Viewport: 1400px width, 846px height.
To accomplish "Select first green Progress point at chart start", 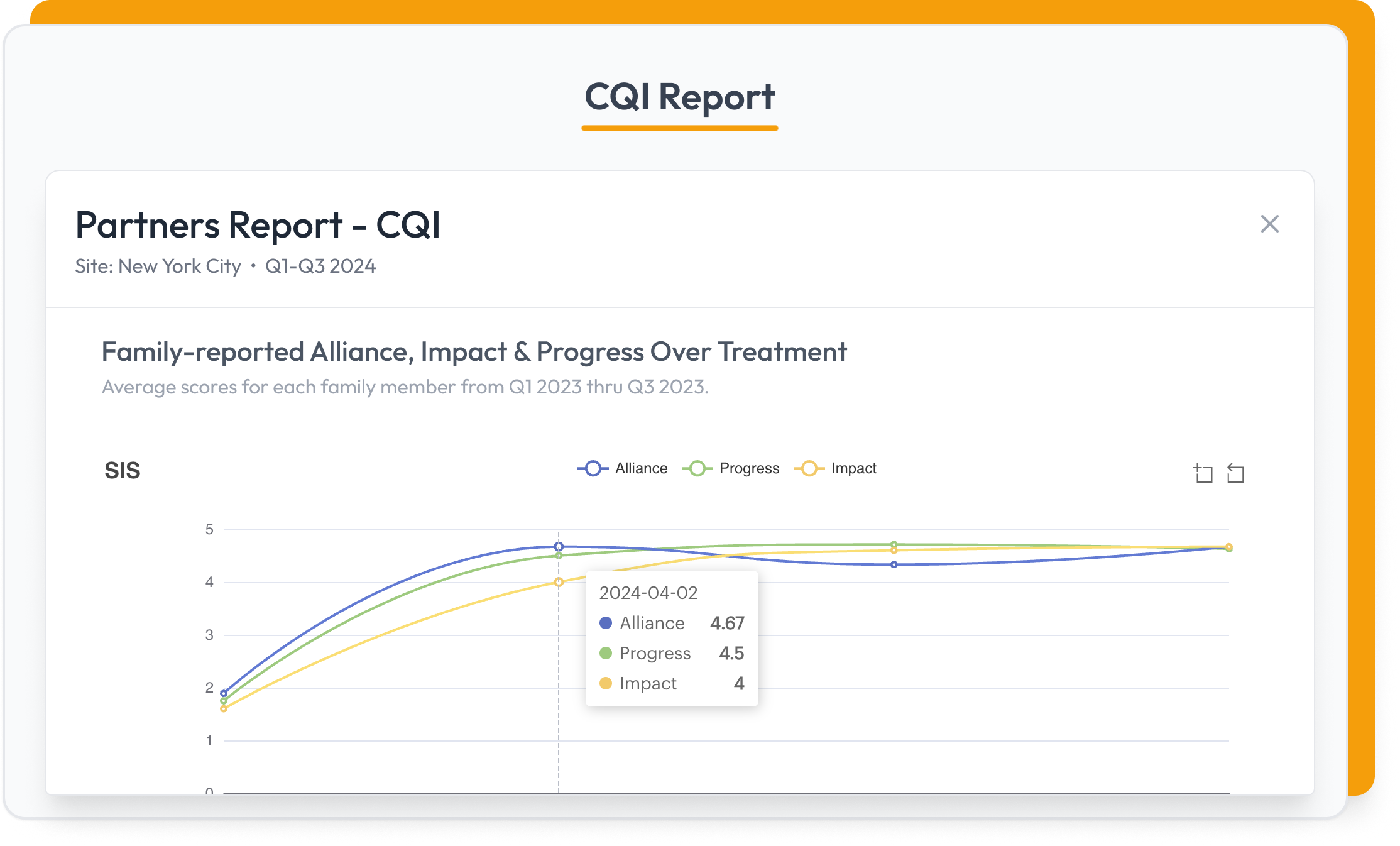I will tap(224, 701).
